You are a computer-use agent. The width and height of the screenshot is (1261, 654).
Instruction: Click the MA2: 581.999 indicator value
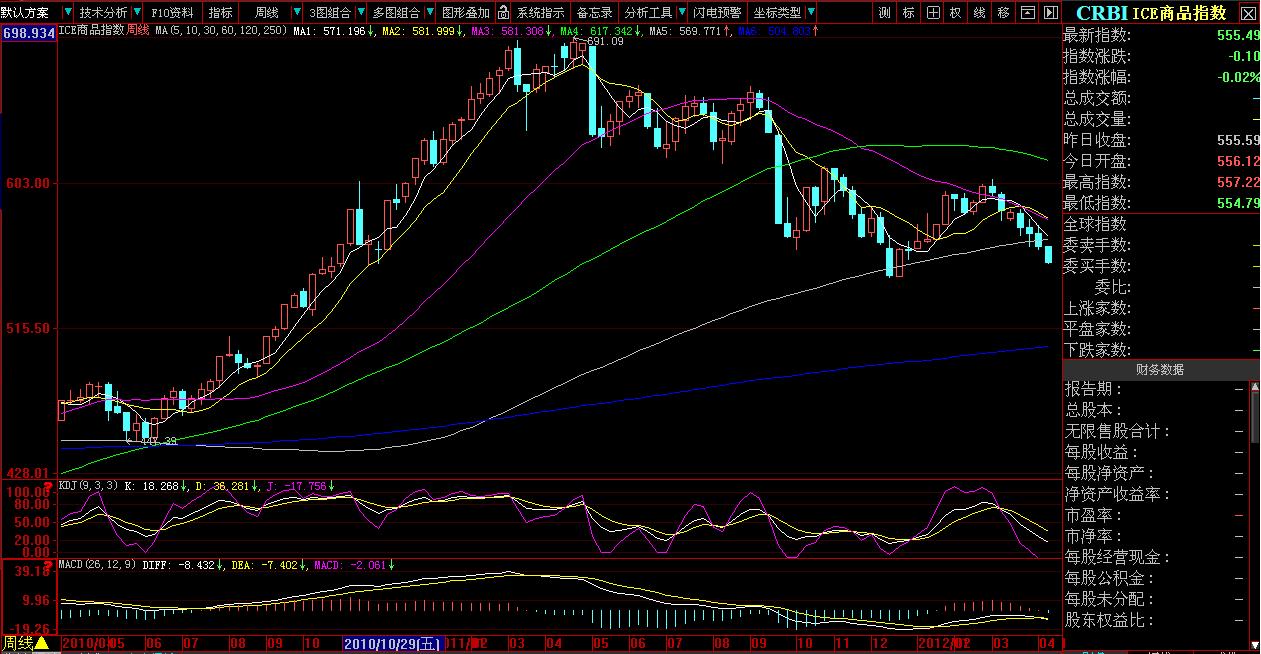pyautogui.click(x=420, y=32)
